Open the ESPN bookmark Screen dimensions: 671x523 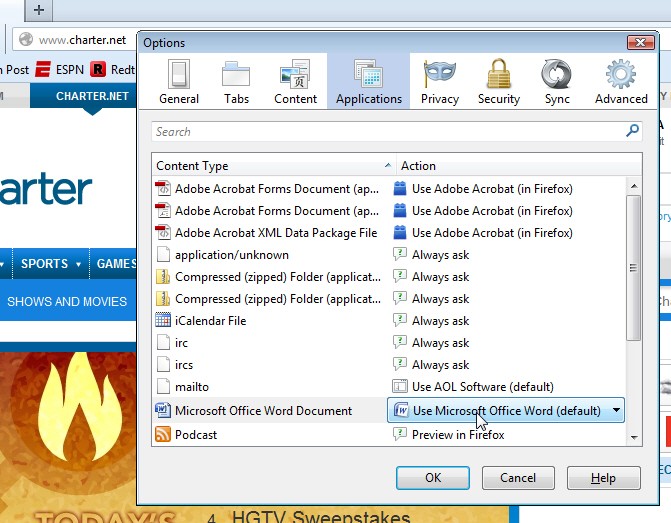60,69
